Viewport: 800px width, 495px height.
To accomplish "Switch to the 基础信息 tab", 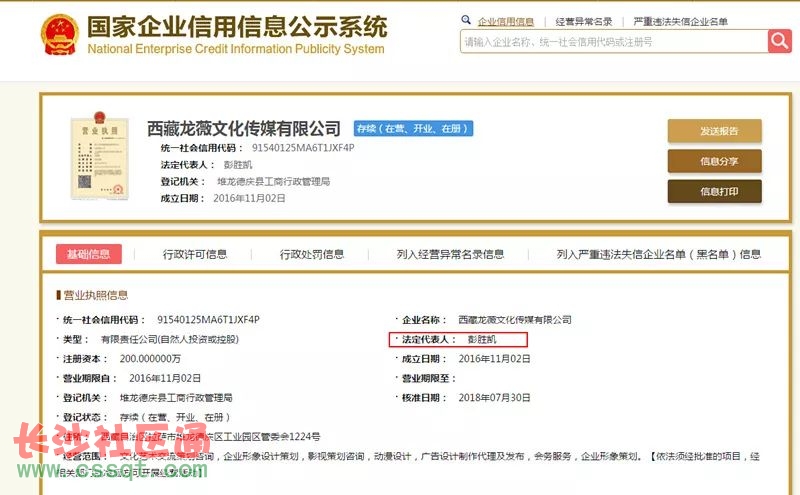I will tap(89, 254).
